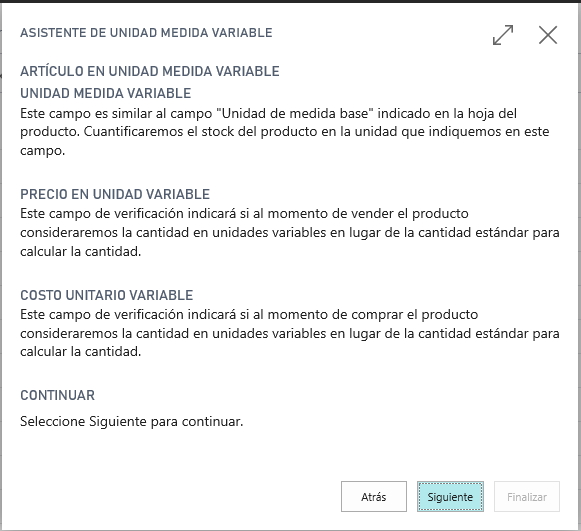Click the paragraph mentioning vender el producto

click(x=290, y=233)
